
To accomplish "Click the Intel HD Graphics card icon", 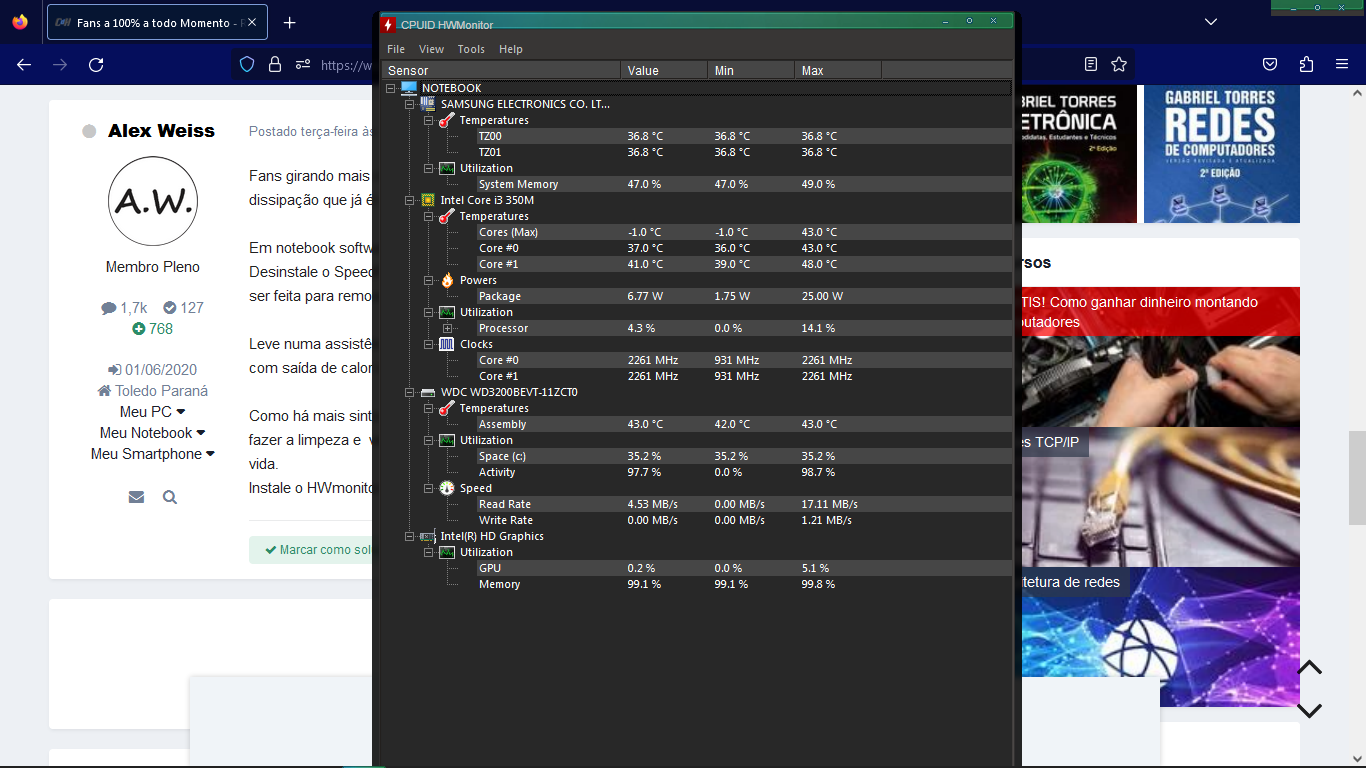I will click(427, 536).
